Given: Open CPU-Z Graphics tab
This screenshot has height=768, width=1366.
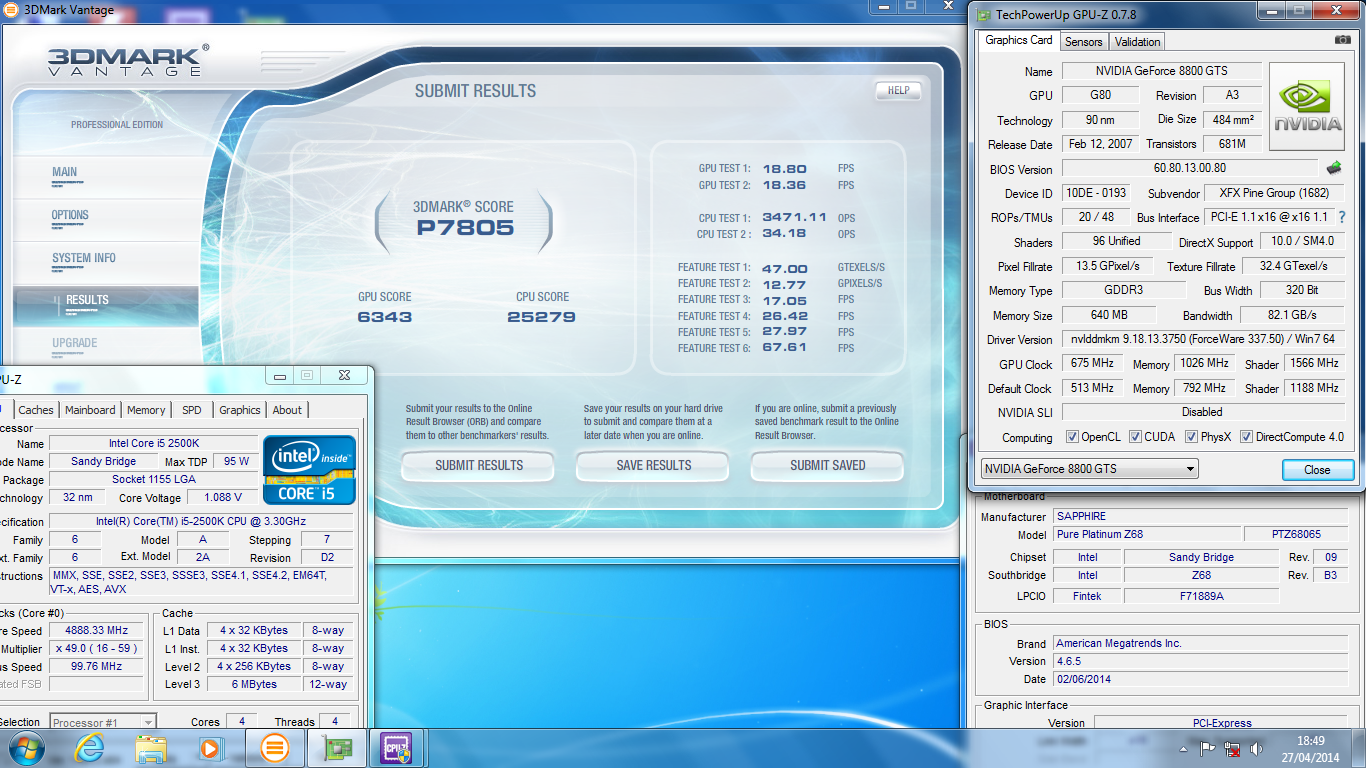Looking at the screenshot, I should click(x=240, y=410).
